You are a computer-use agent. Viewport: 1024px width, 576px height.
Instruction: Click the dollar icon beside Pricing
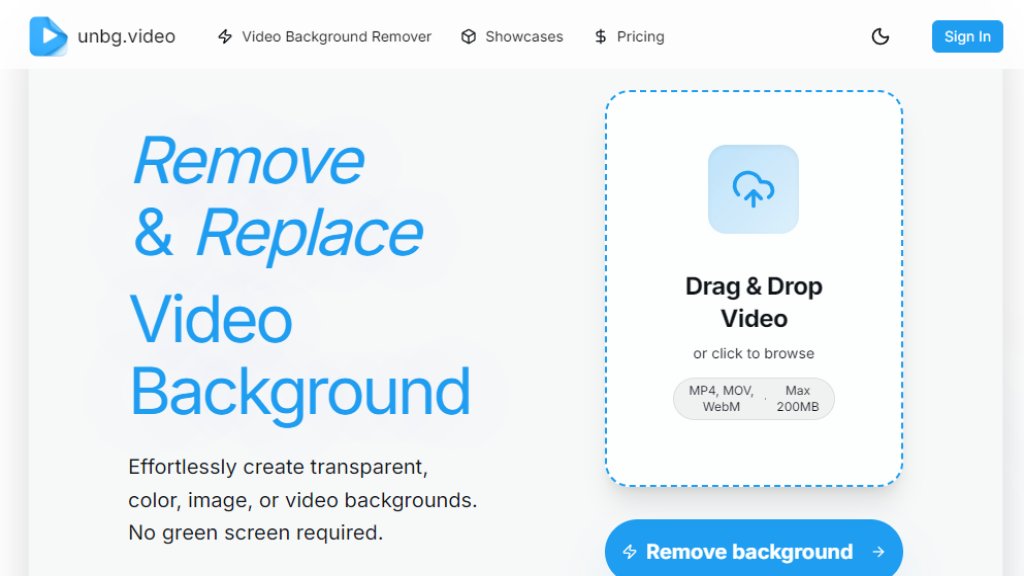coord(600,36)
